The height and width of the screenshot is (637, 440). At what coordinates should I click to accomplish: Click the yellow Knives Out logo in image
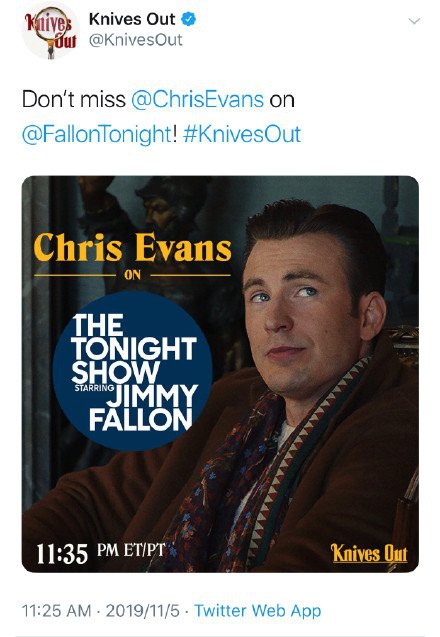coord(369,552)
